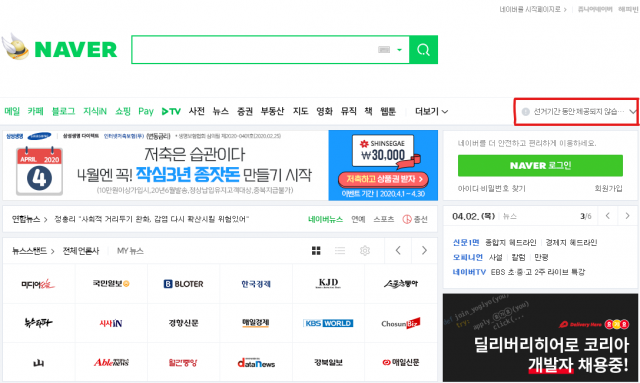Open Naver TV

tap(171, 111)
